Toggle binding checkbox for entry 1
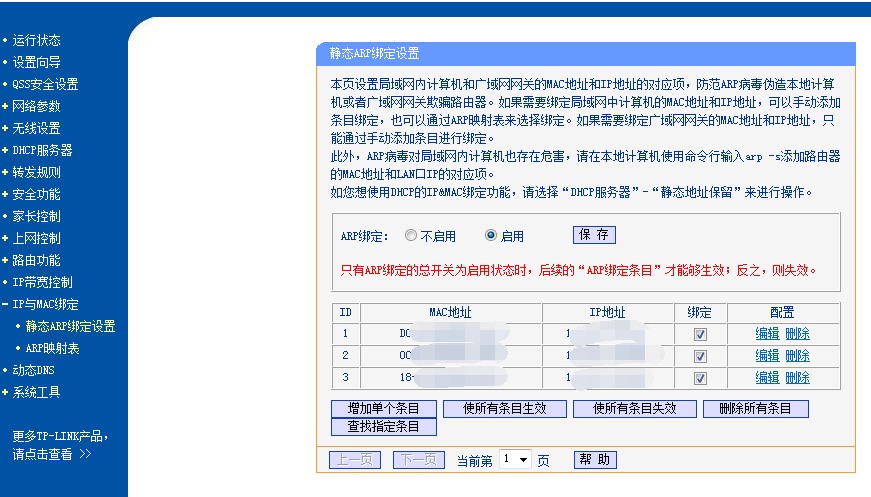Screen dimensions: 871x497 pyautogui.click(x=700, y=334)
